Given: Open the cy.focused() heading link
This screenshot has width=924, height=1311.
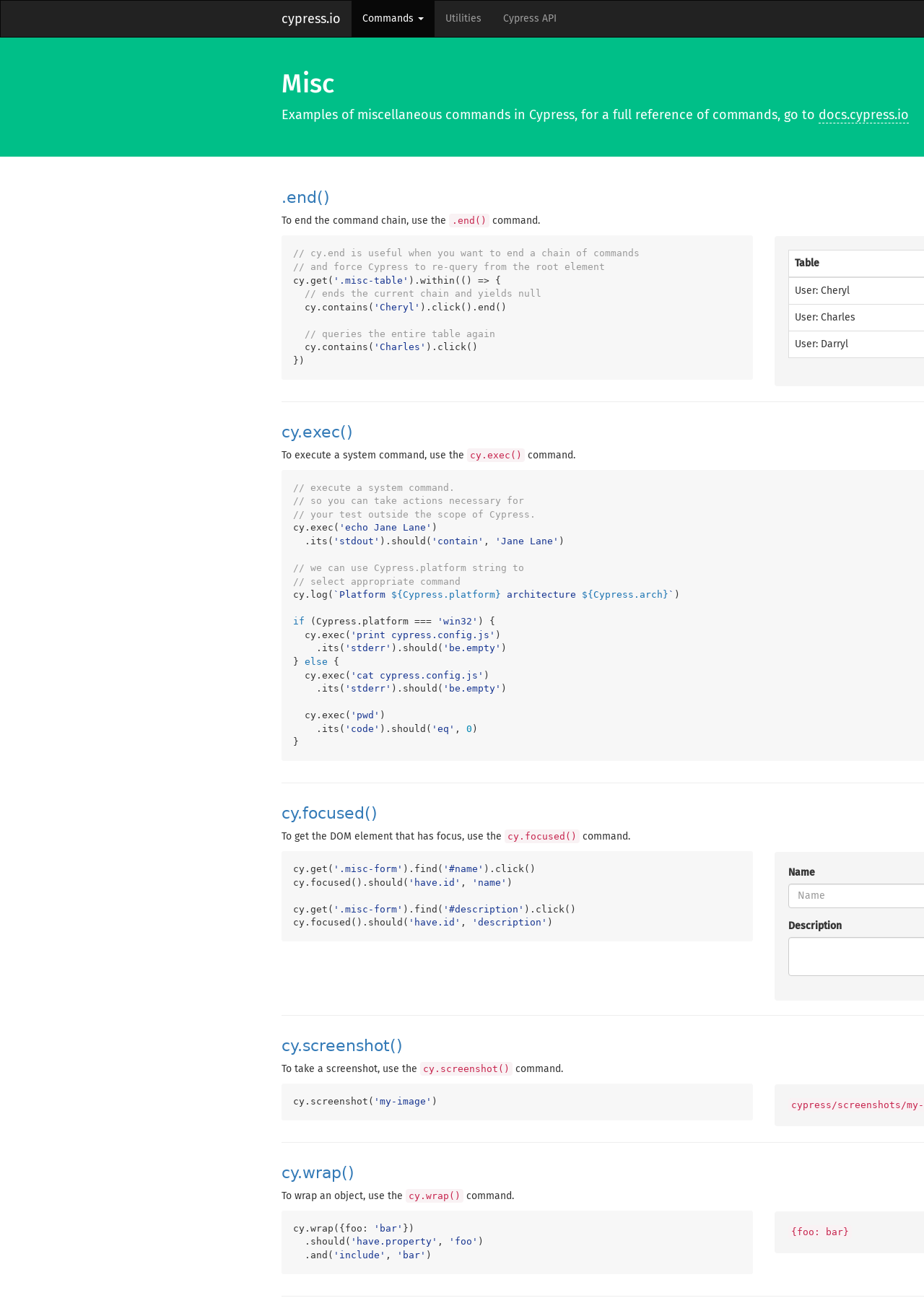Looking at the screenshot, I should [x=329, y=813].
